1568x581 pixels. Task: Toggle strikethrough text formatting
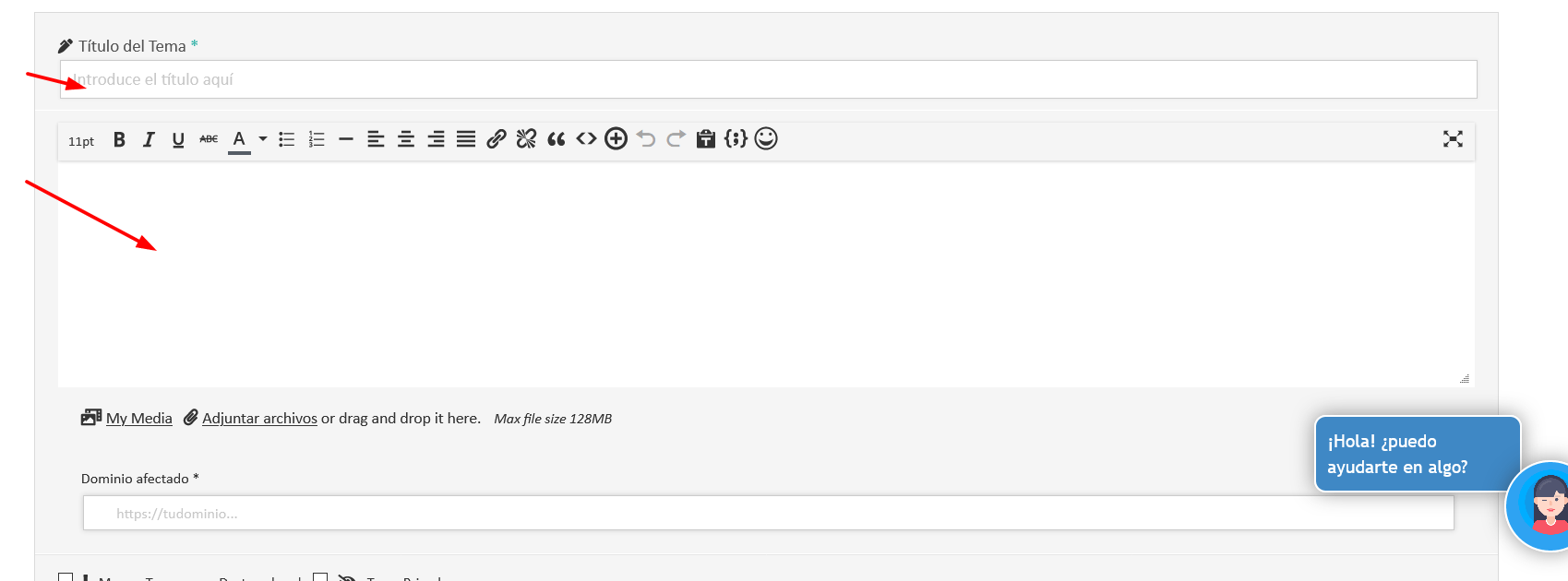point(209,139)
